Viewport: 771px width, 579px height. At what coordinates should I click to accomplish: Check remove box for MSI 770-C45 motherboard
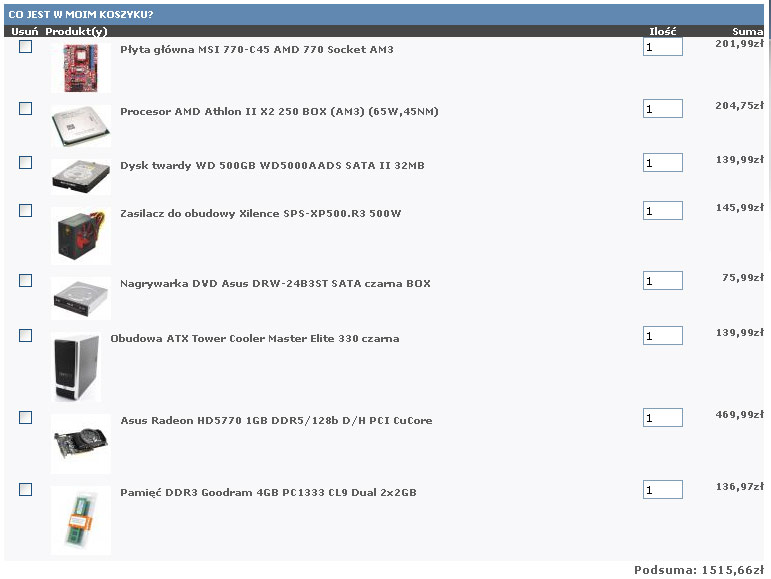[x=26, y=47]
